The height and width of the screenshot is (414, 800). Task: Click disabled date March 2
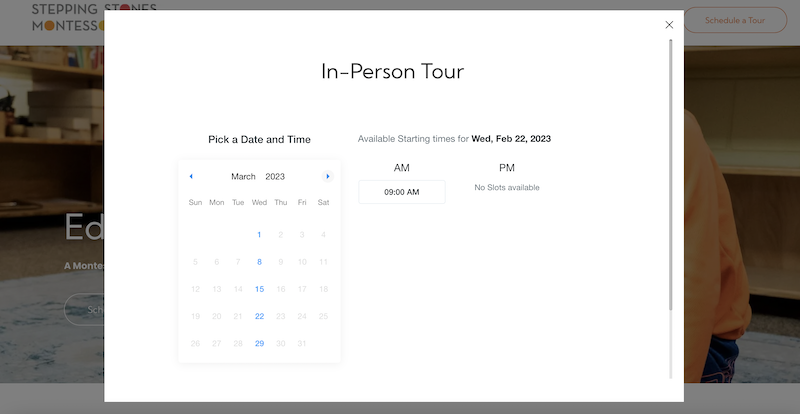point(281,235)
